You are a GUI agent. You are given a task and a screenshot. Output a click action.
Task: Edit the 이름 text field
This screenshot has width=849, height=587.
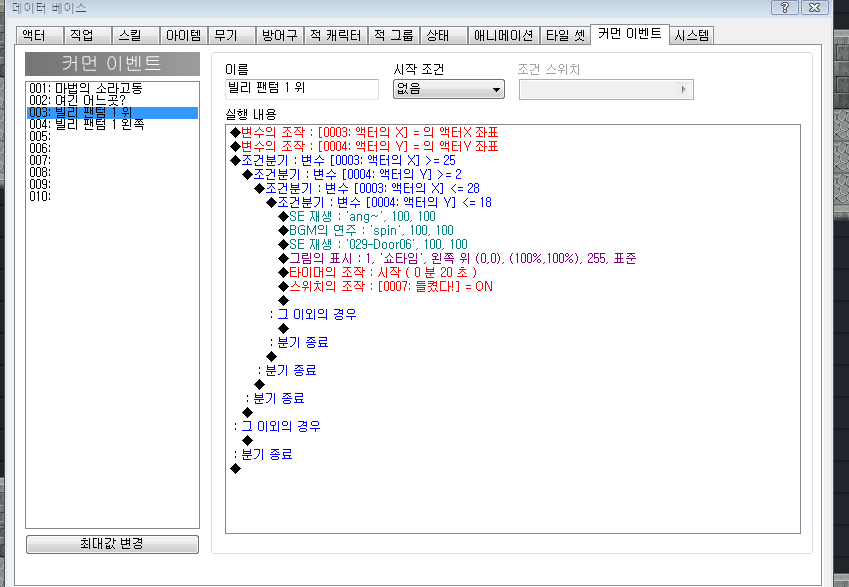[x=302, y=89]
